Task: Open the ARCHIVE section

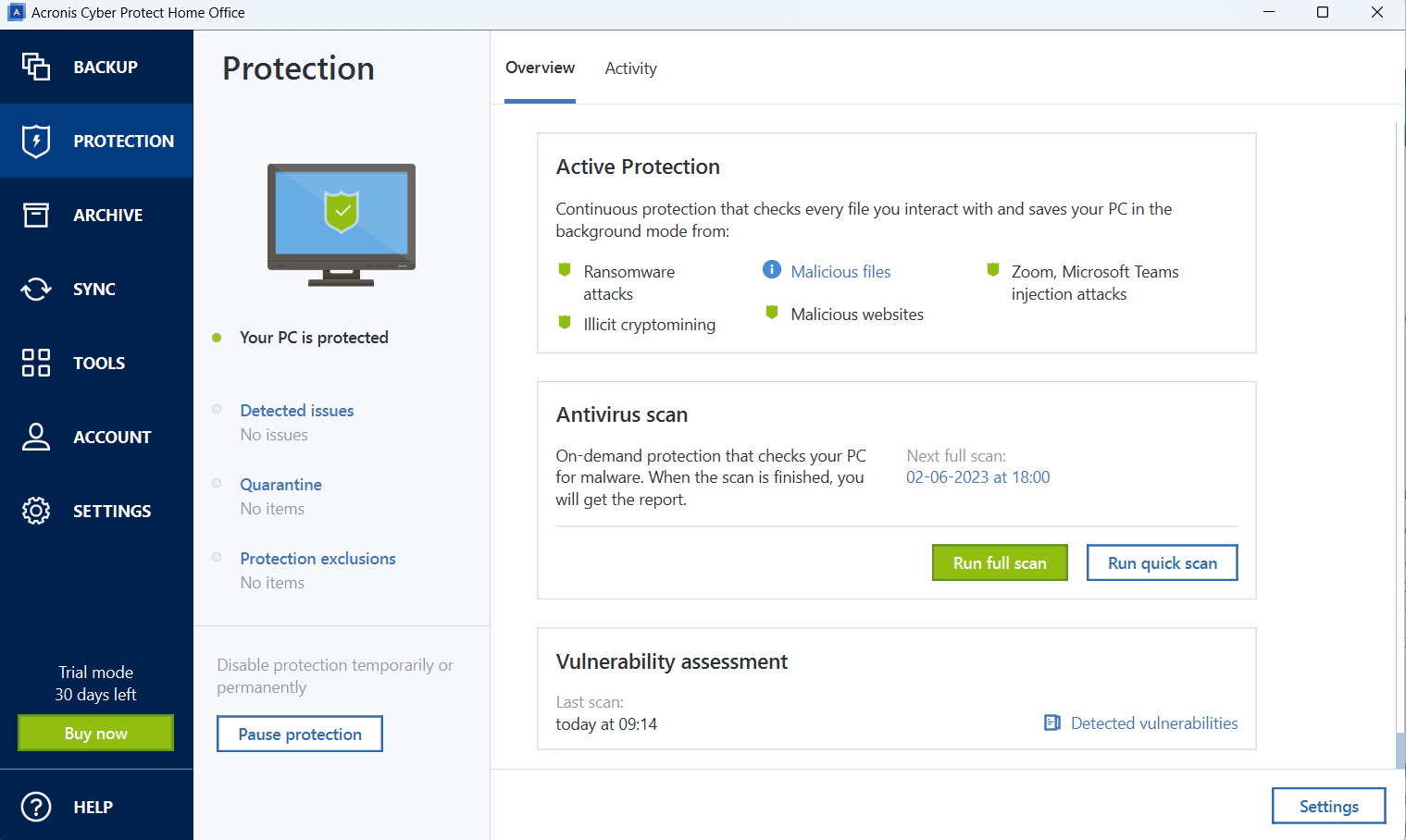Action: coord(96,215)
